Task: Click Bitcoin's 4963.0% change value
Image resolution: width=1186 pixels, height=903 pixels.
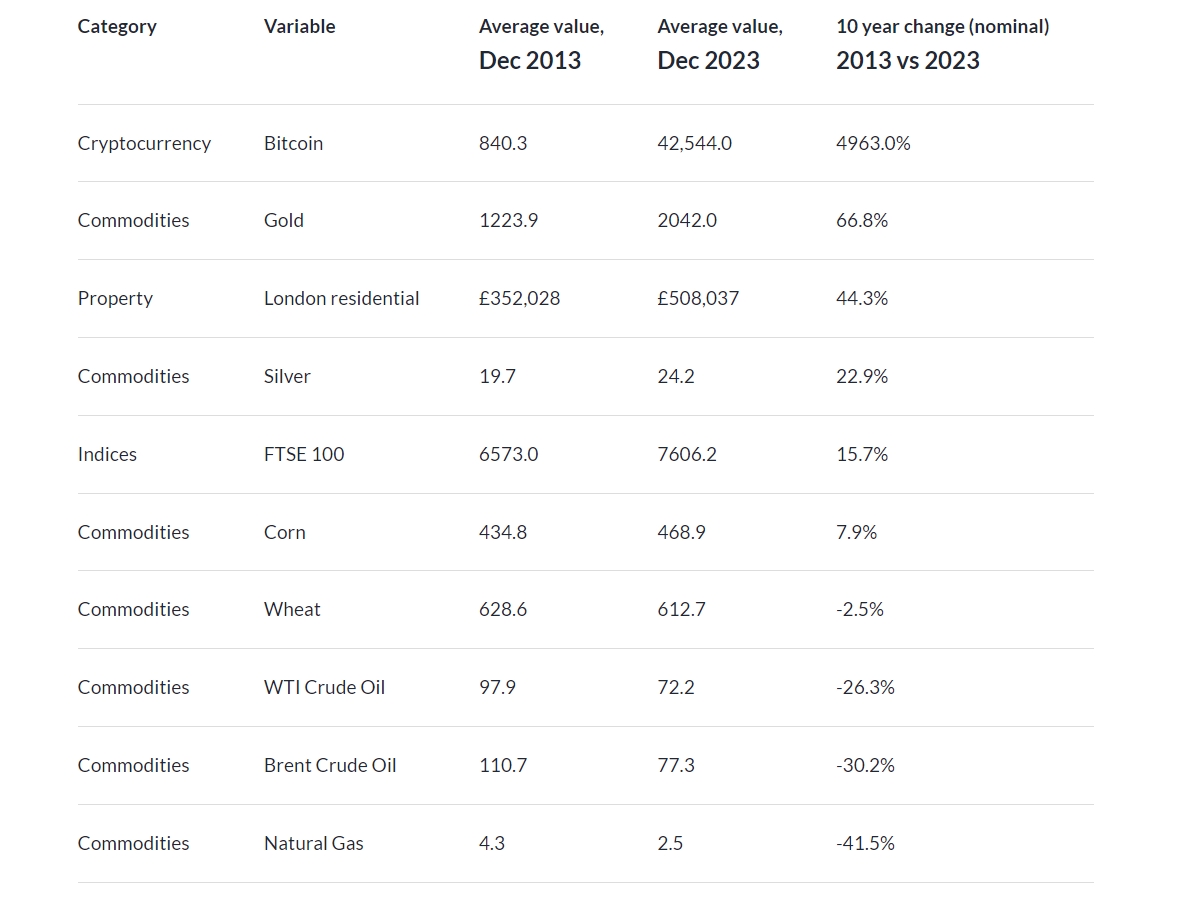Action: coord(873,143)
